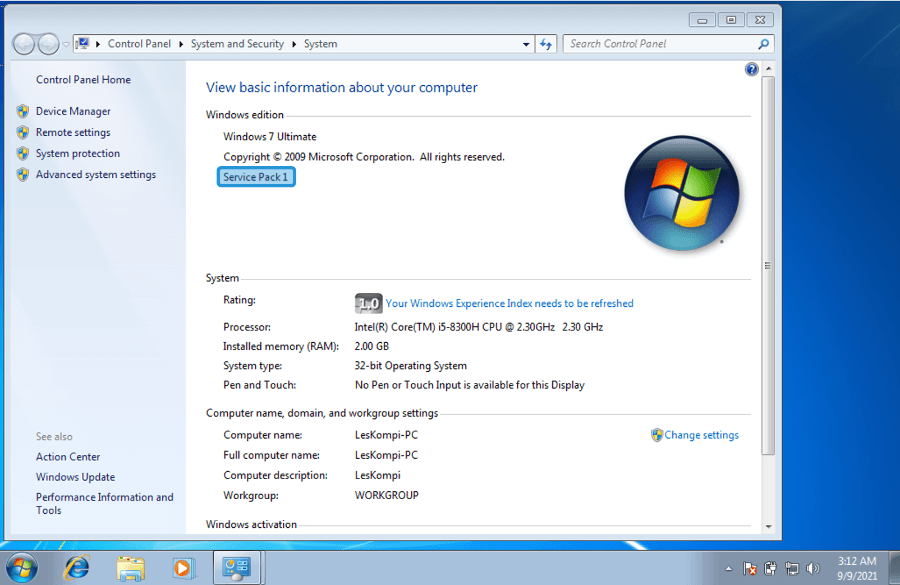Screen dimensions: 900x585
Task: Open recent pages dropdown arrow
Action: click(66, 44)
